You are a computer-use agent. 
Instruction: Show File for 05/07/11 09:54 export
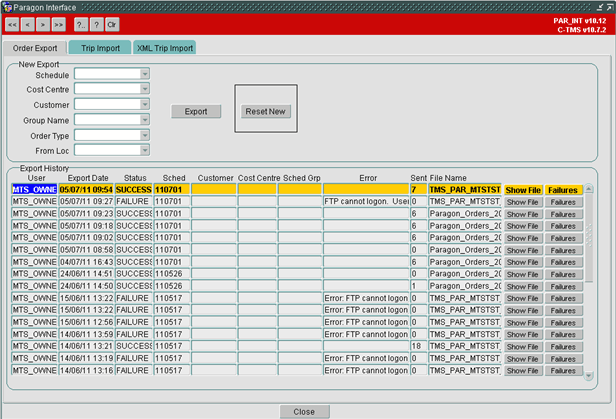coord(523,190)
